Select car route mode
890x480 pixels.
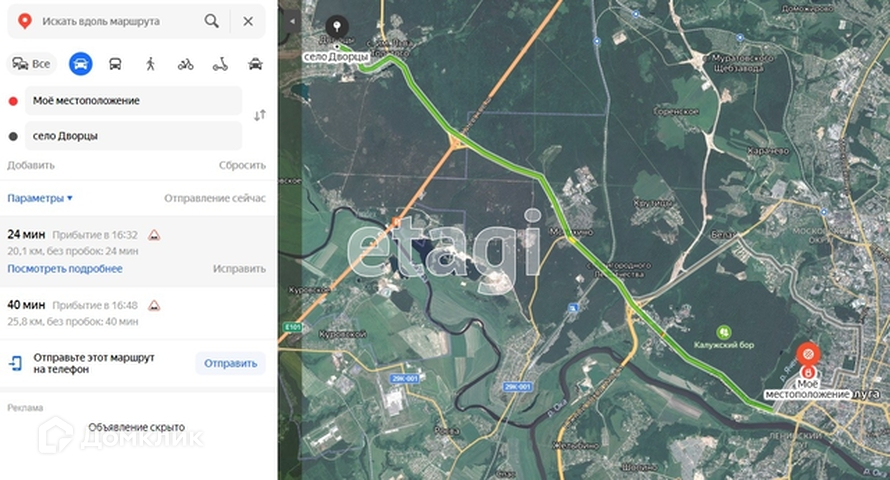[81, 64]
